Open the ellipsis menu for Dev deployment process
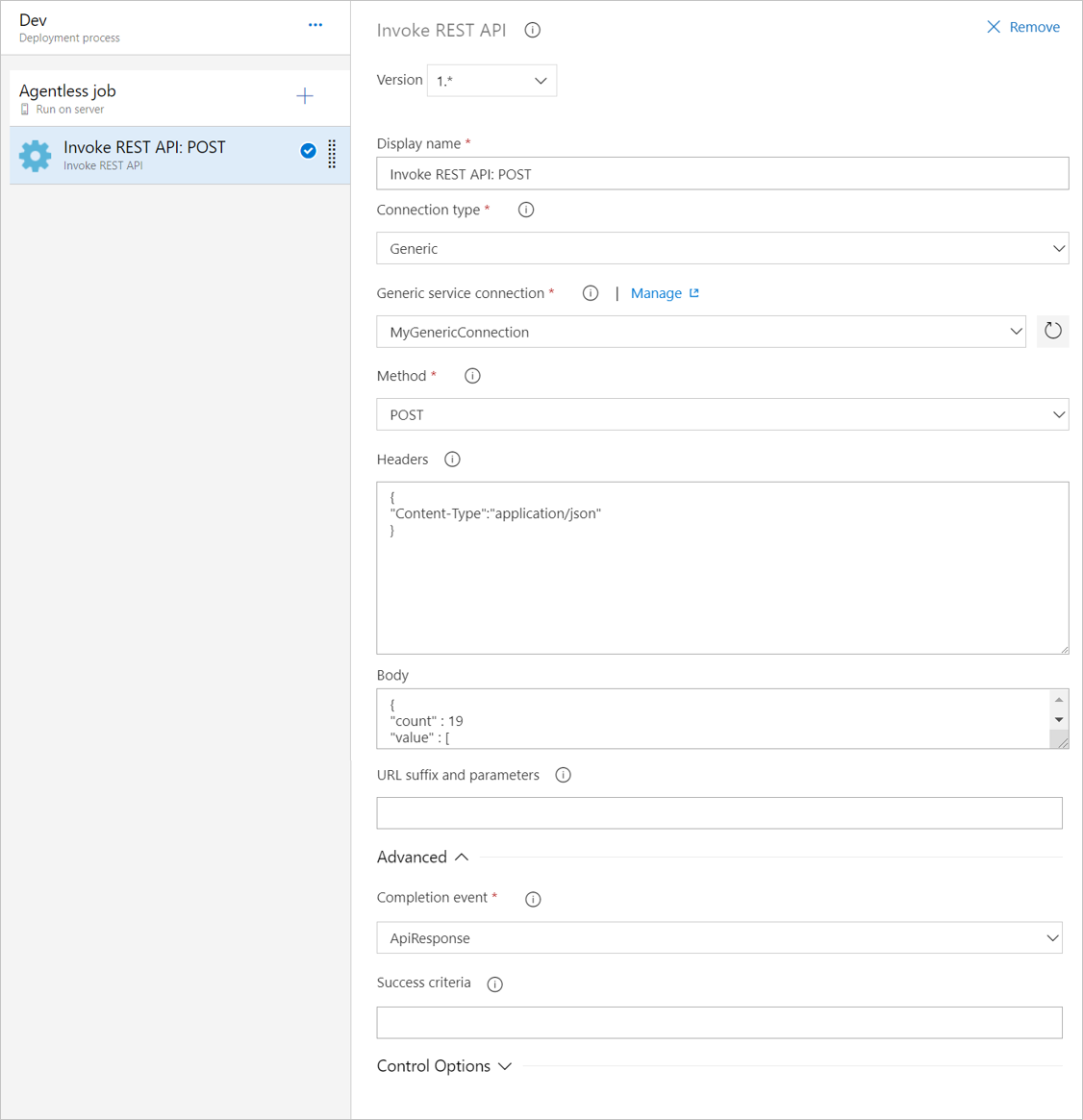The width and height of the screenshot is (1083, 1120). pos(315,25)
